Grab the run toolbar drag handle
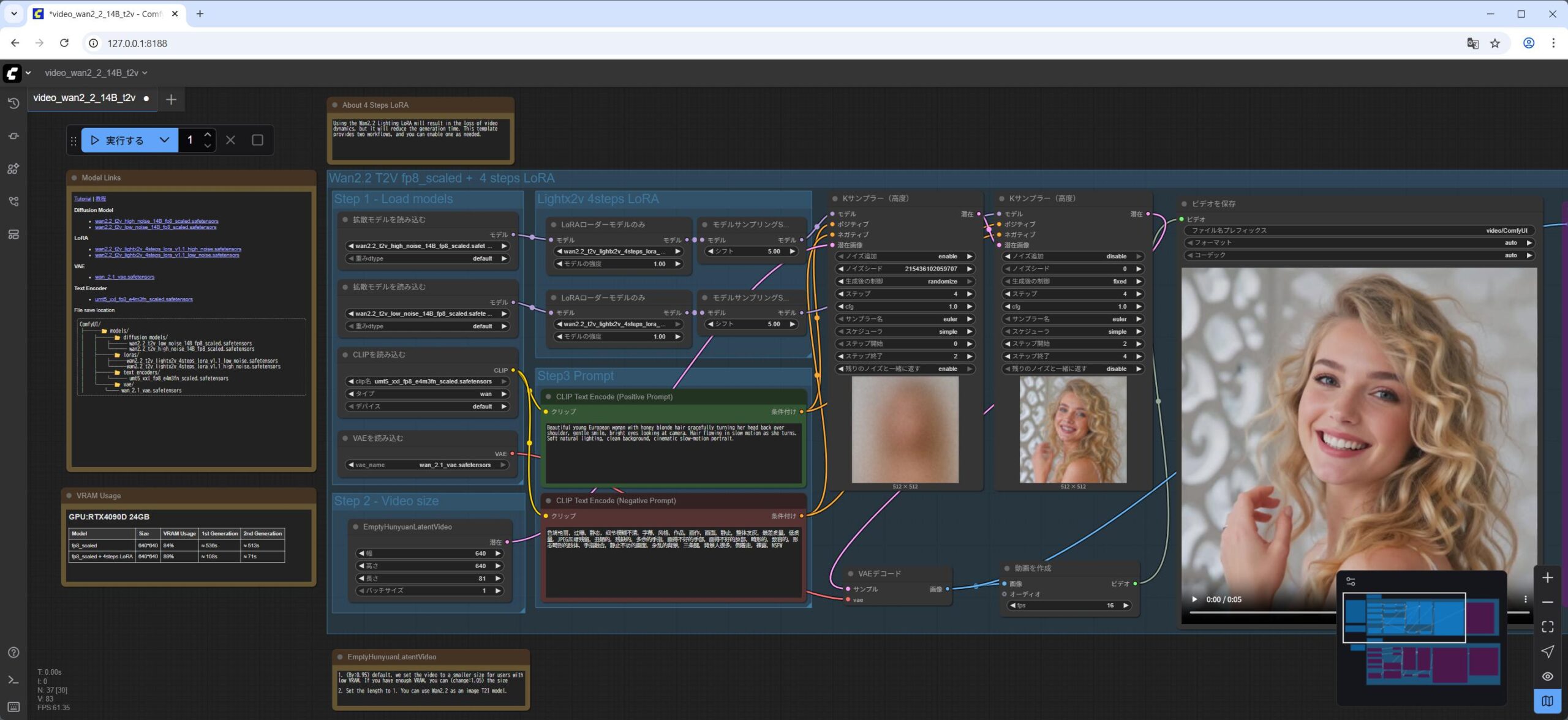This screenshot has width=1568, height=720. click(x=73, y=141)
